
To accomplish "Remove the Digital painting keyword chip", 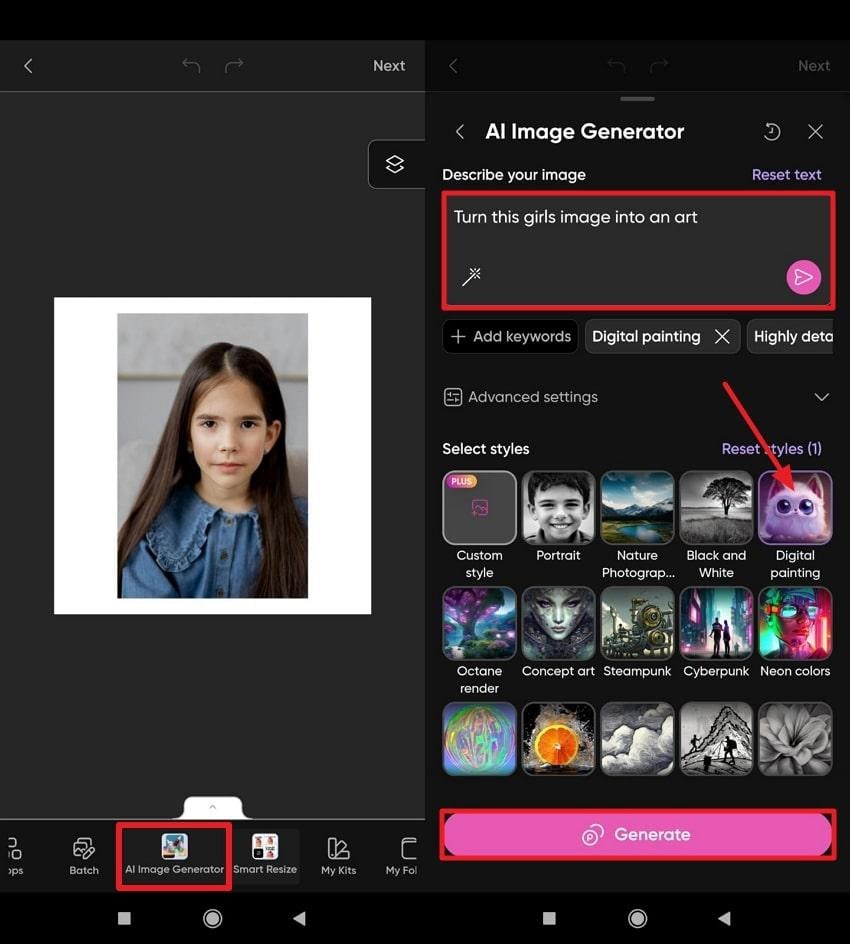I will (722, 336).
